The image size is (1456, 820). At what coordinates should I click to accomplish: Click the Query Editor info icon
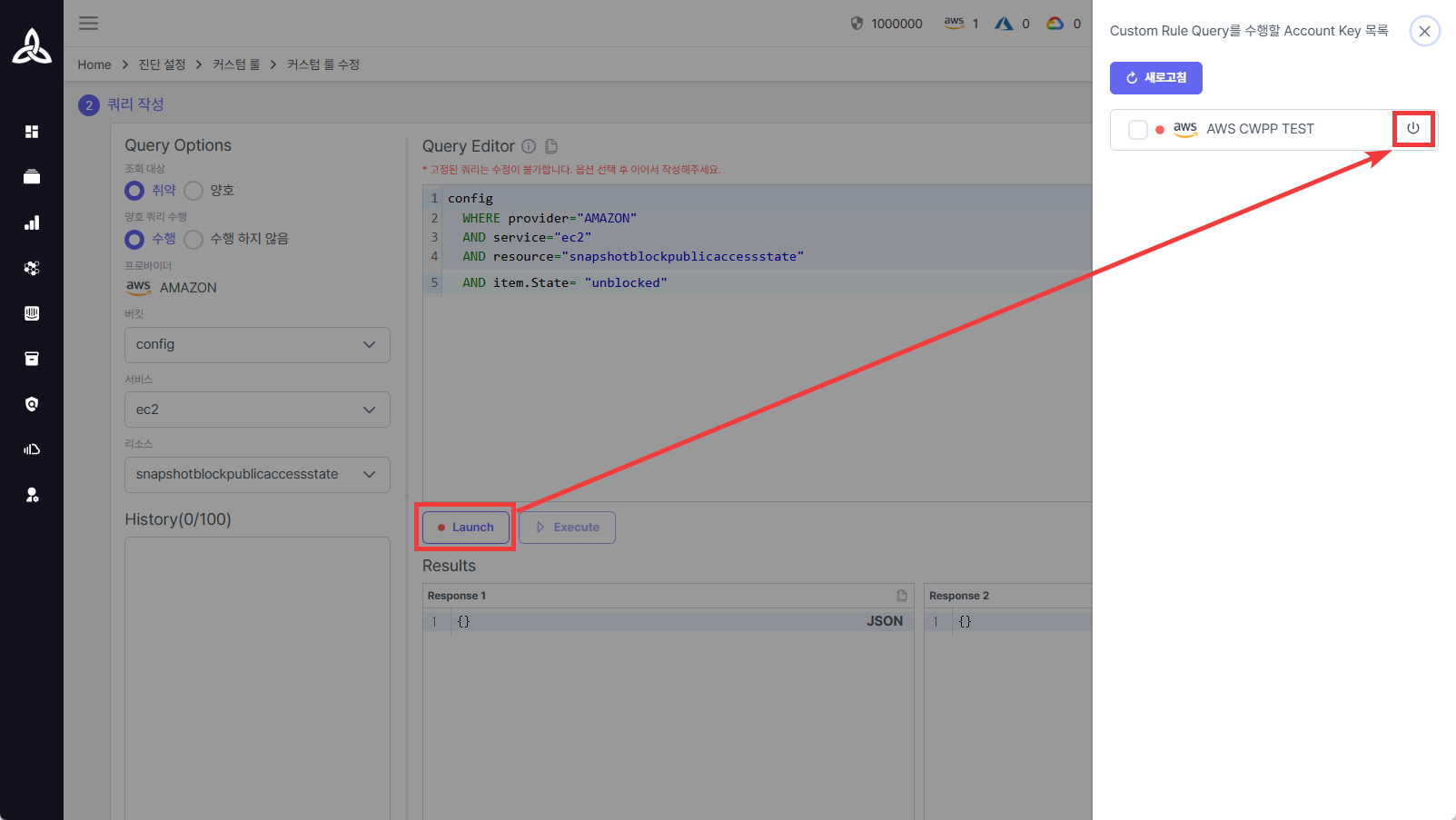[x=529, y=146]
